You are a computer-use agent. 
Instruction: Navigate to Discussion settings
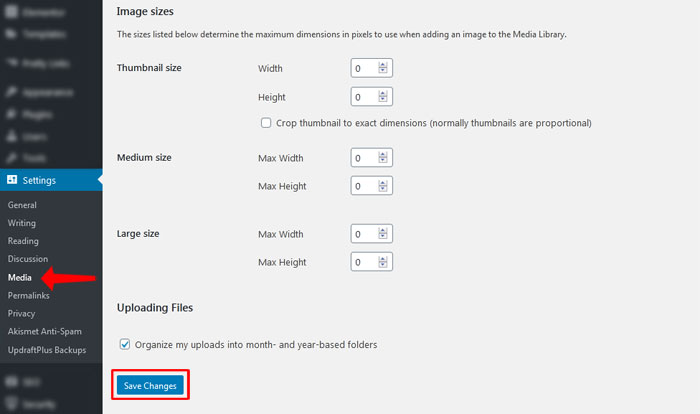pos(28,259)
